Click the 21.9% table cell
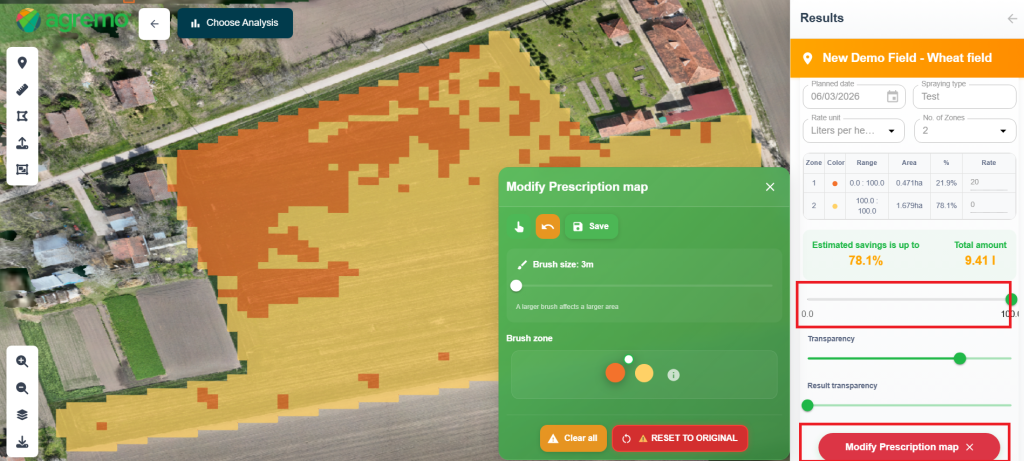Screen dimensions: 1024x461 [x=946, y=183]
